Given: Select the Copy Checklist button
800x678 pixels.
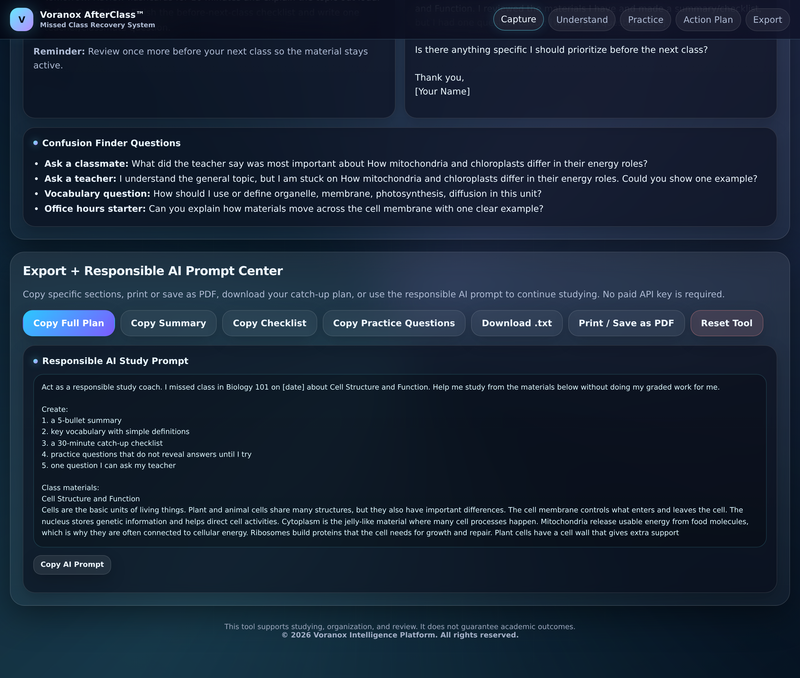Looking at the screenshot, I should (269, 323).
